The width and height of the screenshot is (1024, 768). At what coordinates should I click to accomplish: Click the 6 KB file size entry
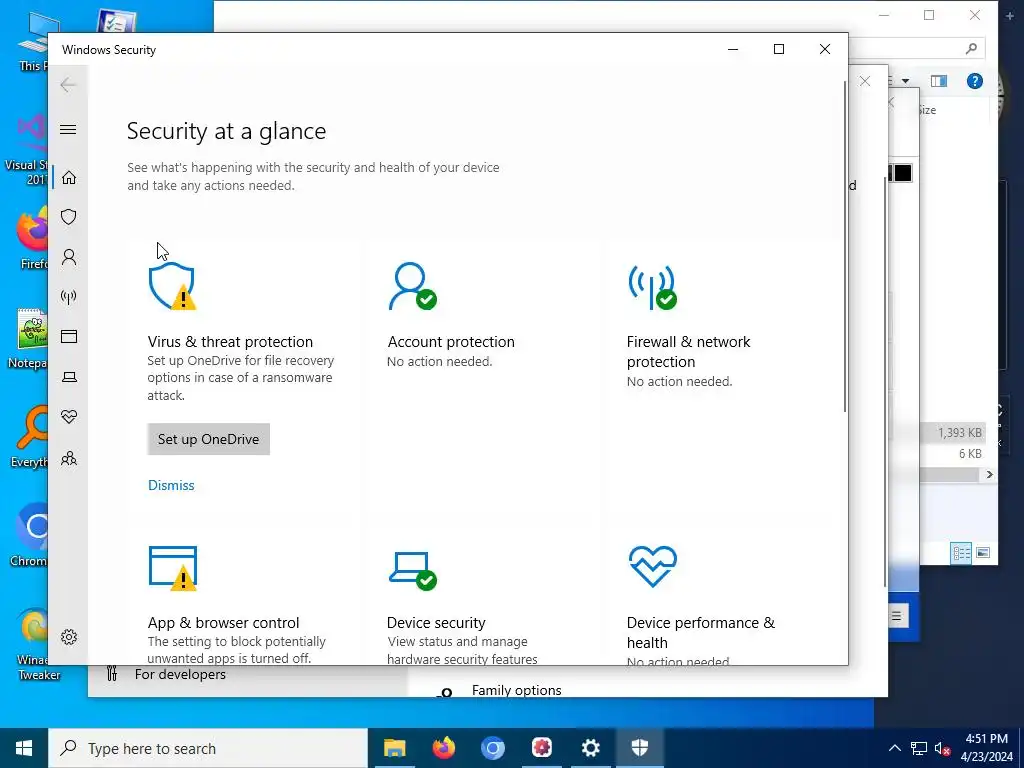[x=970, y=453]
